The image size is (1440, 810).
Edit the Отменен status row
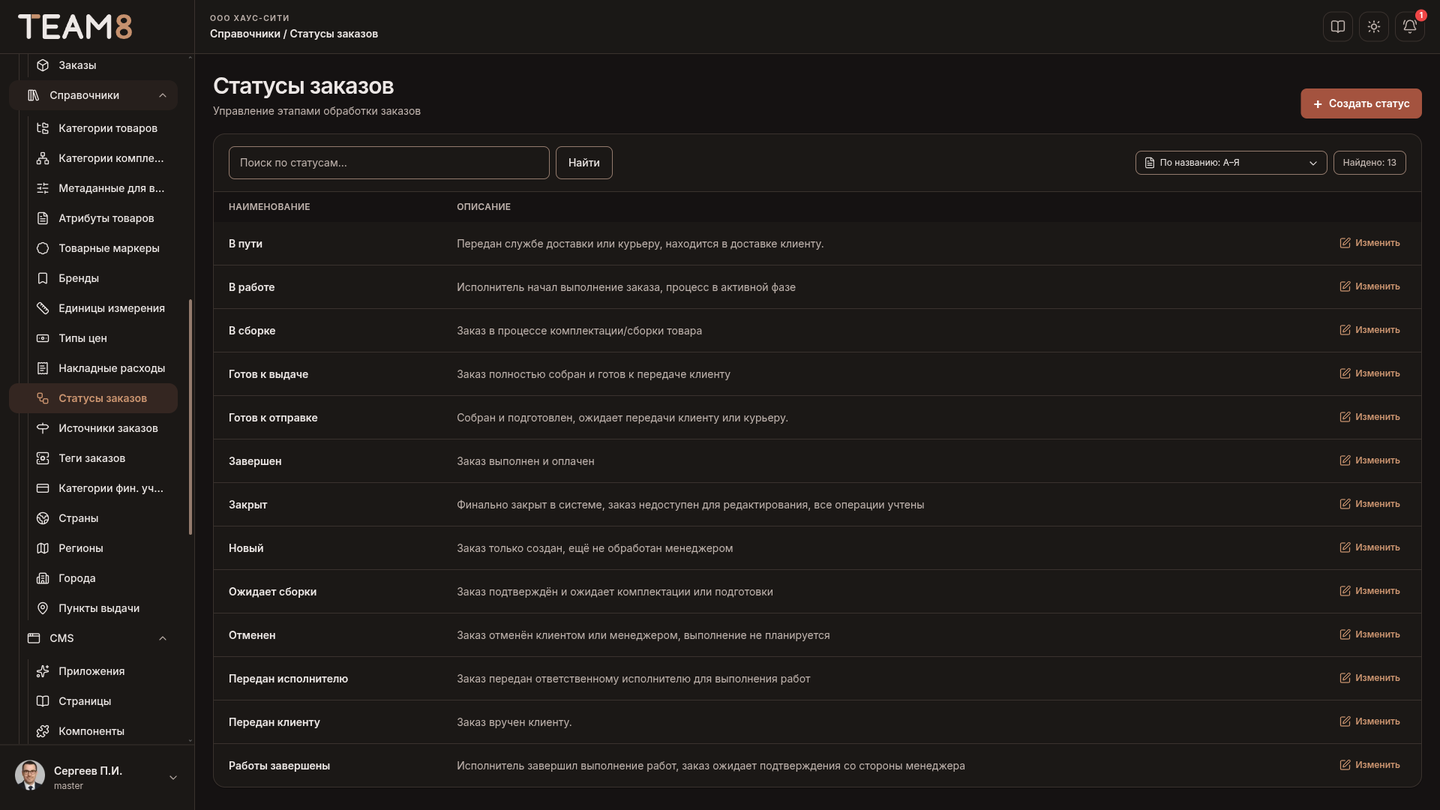coord(1370,634)
